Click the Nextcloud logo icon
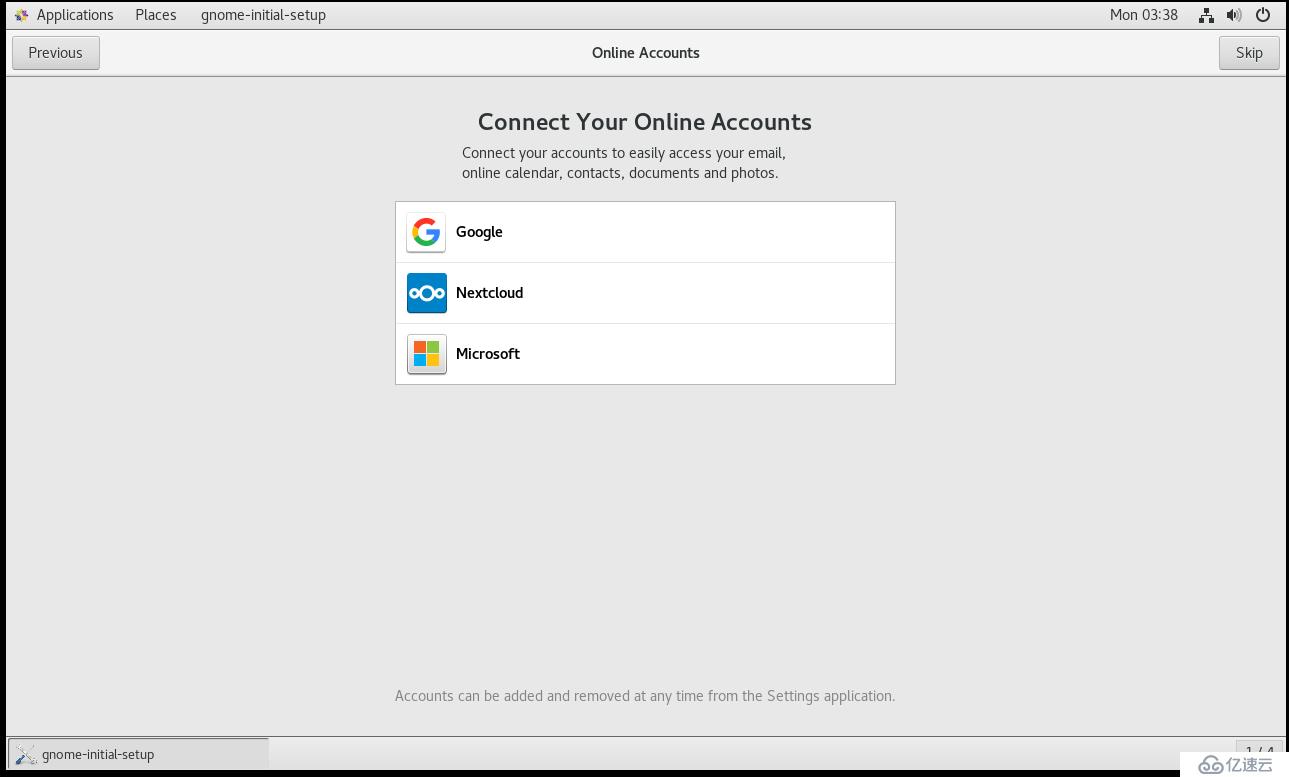The image size is (1289, 777). (426, 293)
